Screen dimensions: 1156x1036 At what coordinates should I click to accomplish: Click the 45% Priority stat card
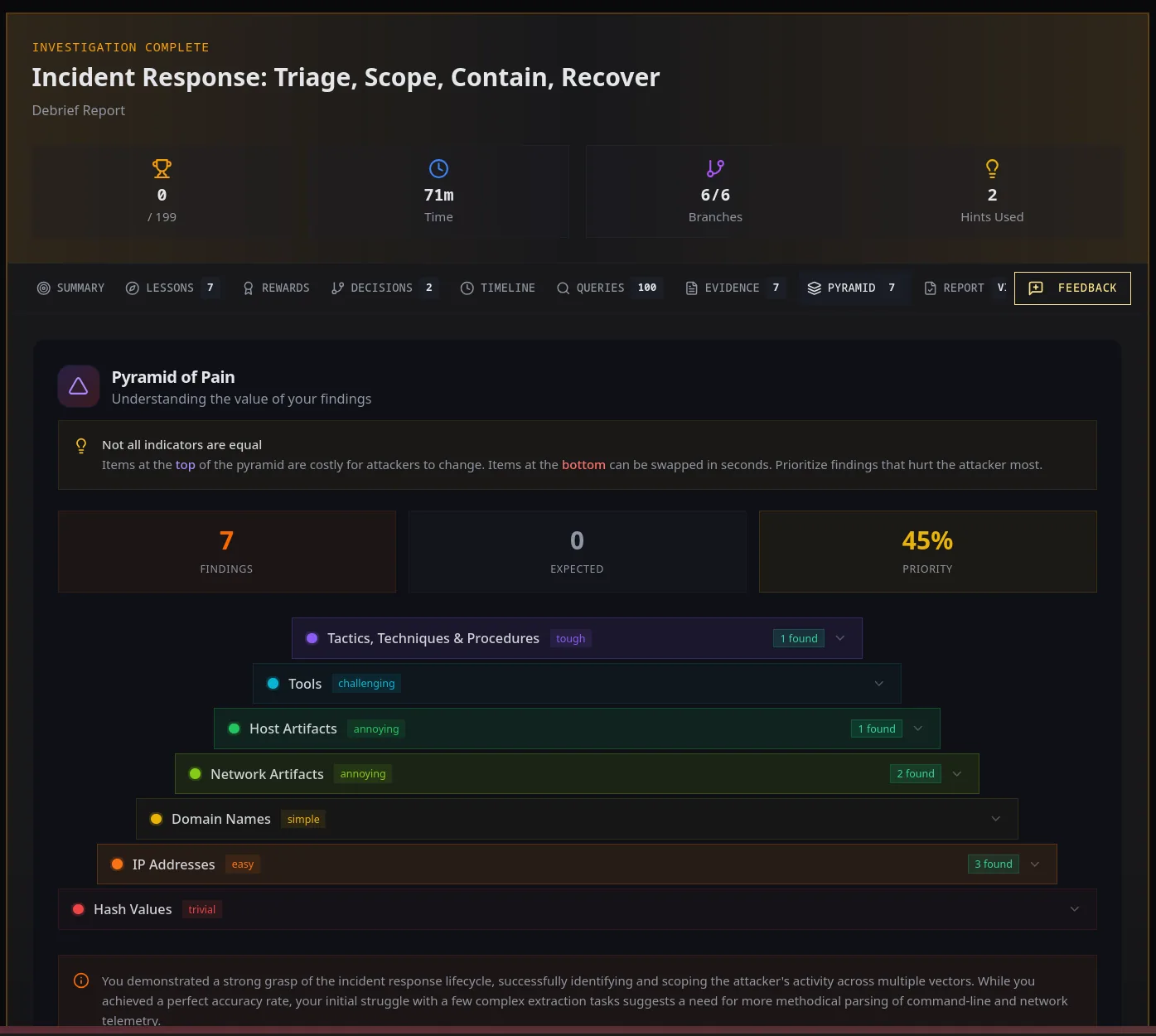[x=928, y=551]
